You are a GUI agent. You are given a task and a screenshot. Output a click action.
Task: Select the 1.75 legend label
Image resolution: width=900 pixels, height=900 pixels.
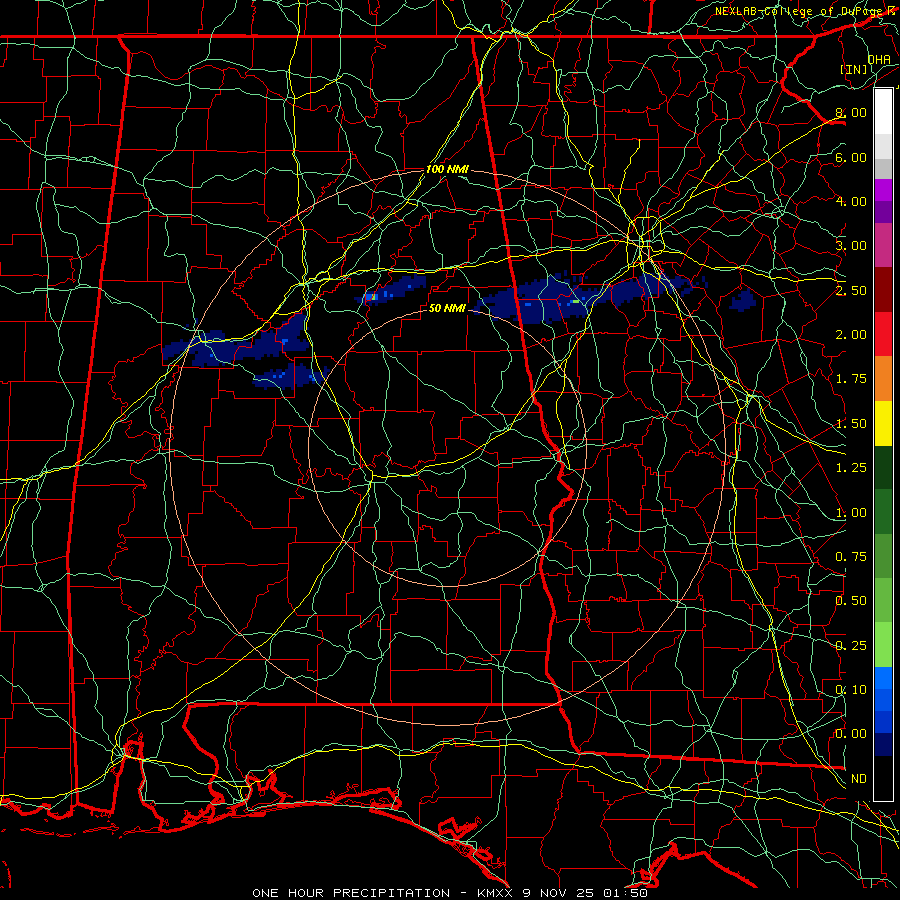(x=851, y=379)
